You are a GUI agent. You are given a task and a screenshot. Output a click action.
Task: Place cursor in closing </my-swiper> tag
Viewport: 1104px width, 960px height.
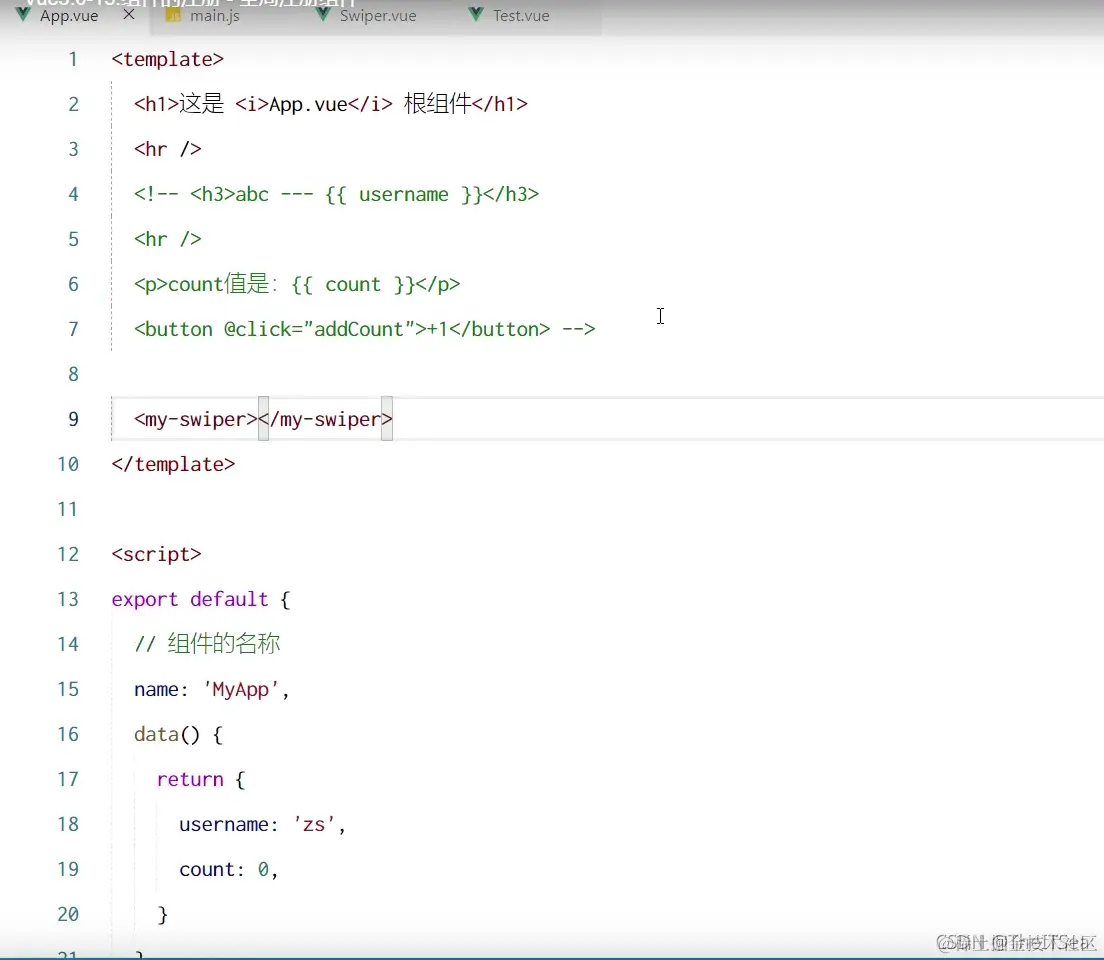click(325, 419)
